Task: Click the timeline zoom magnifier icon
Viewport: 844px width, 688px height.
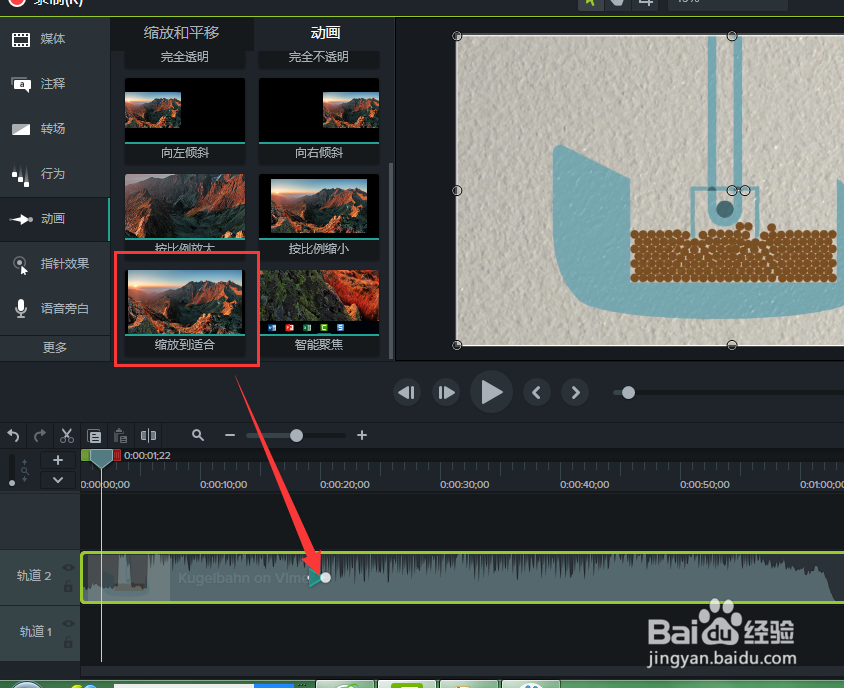Action: coord(198,436)
